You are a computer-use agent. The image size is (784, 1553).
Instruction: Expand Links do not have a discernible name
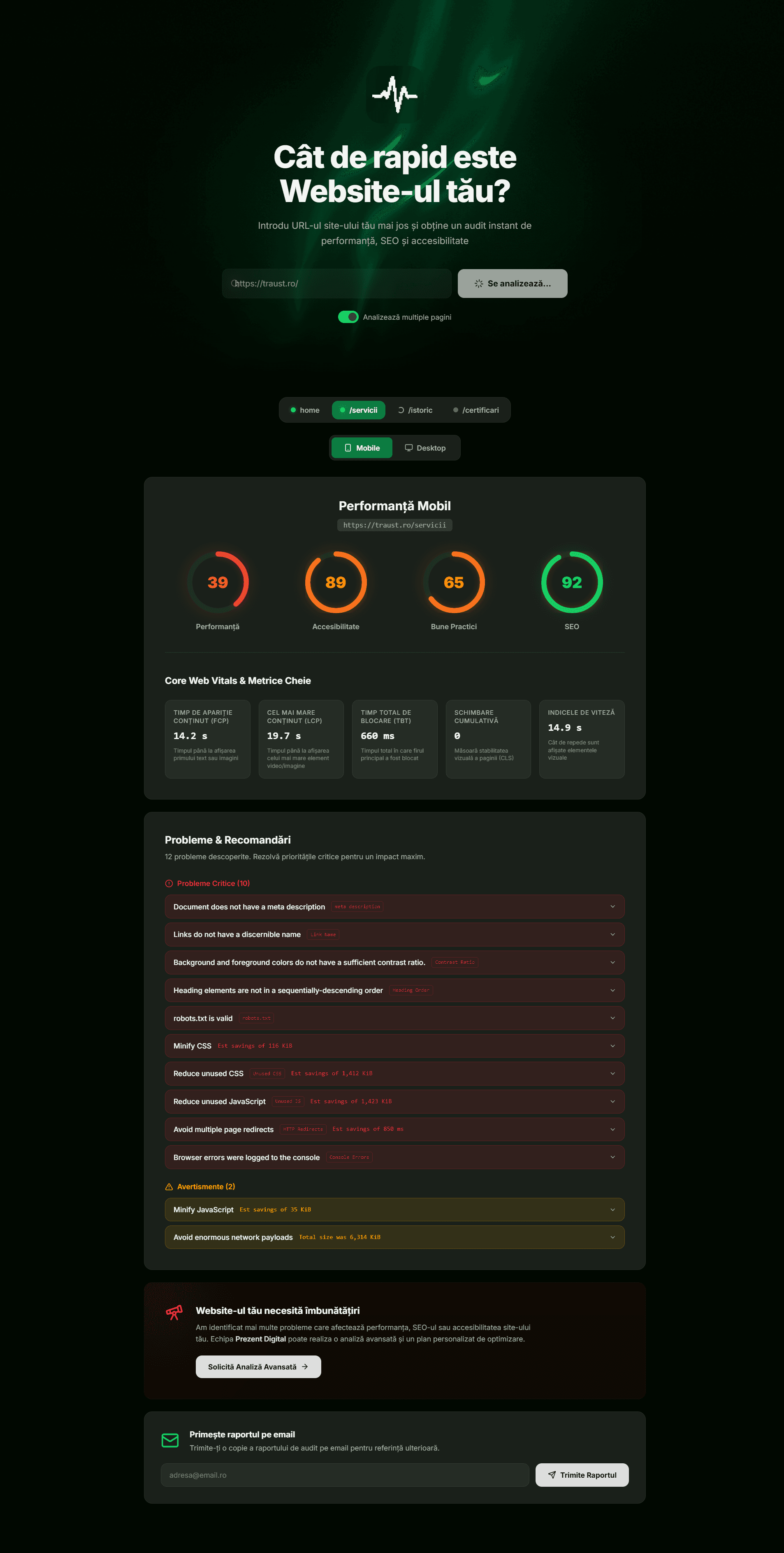(x=395, y=935)
